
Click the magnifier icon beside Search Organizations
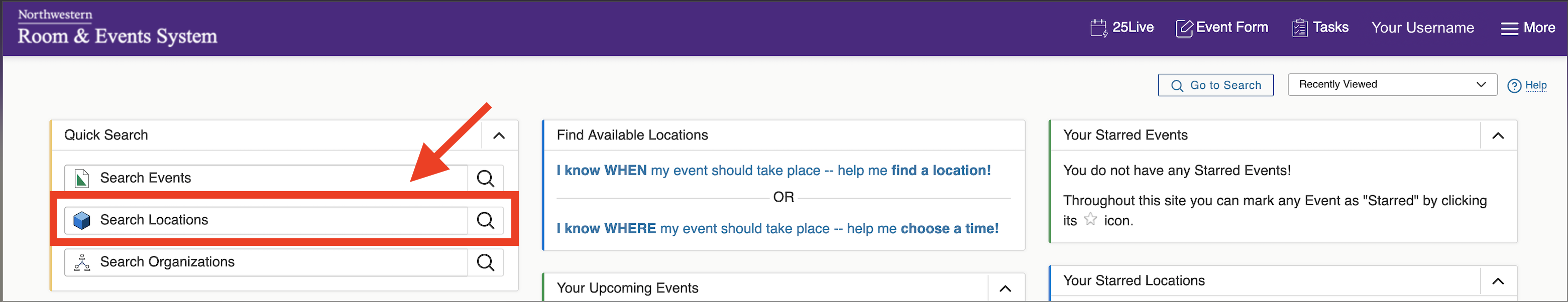485,262
